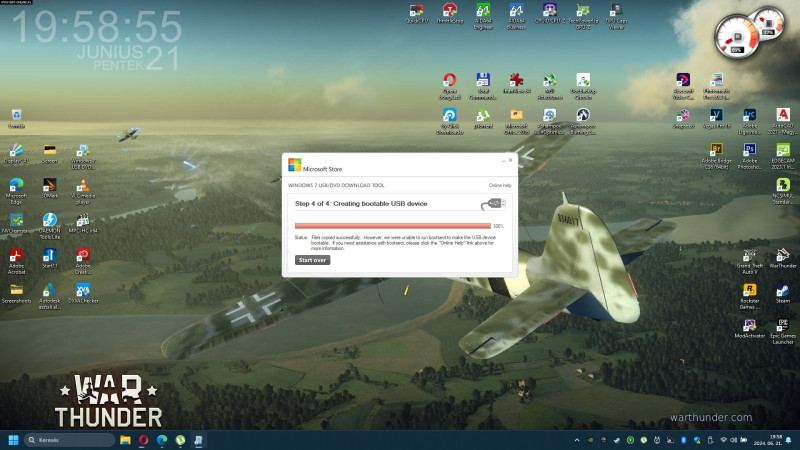Open File Explorer from taskbar

125,440
